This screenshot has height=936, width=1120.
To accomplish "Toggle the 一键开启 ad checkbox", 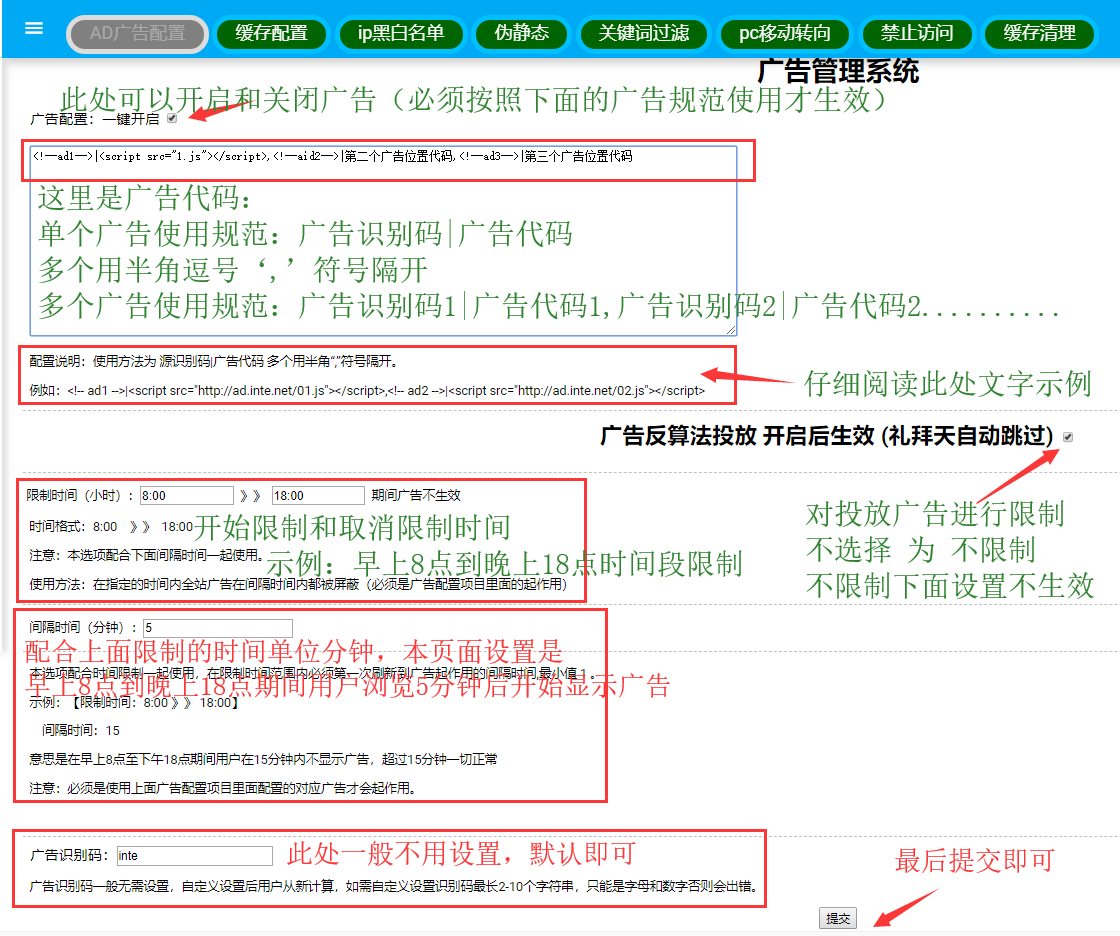I will [x=172, y=119].
